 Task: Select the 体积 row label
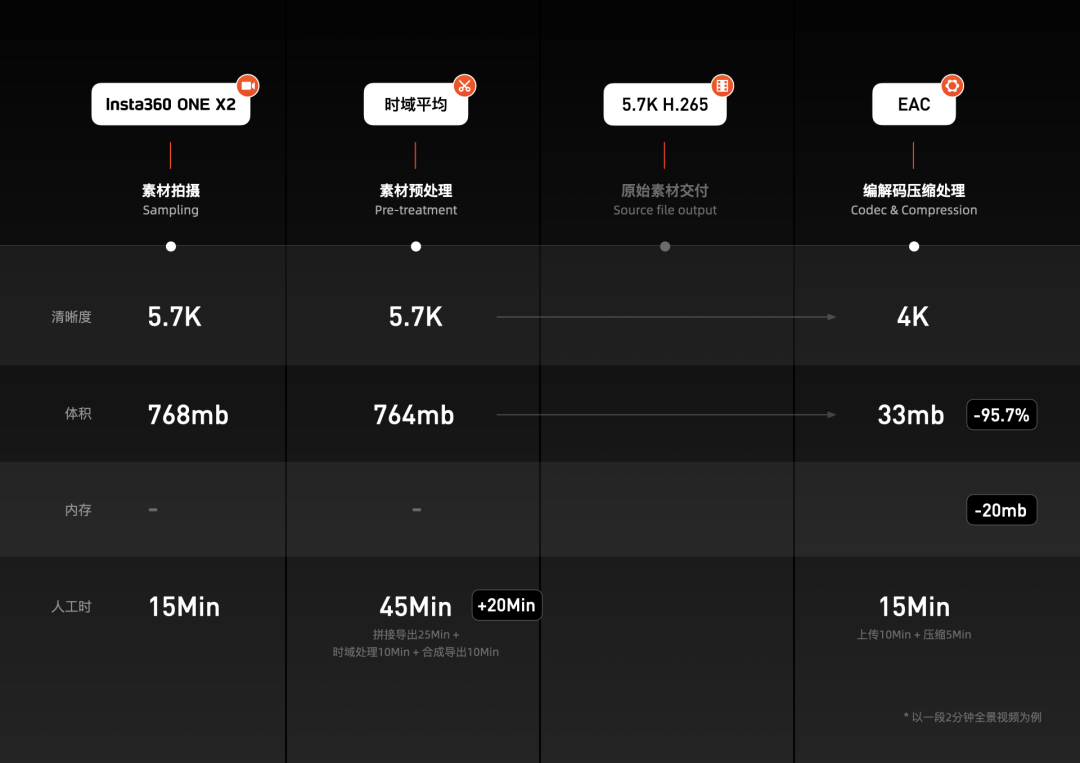point(78,413)
